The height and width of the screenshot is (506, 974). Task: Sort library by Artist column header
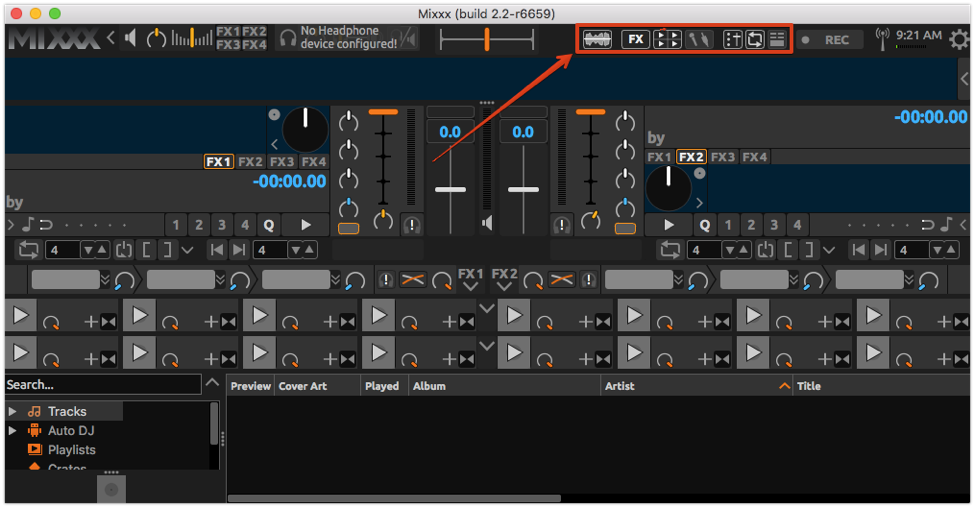696,386
